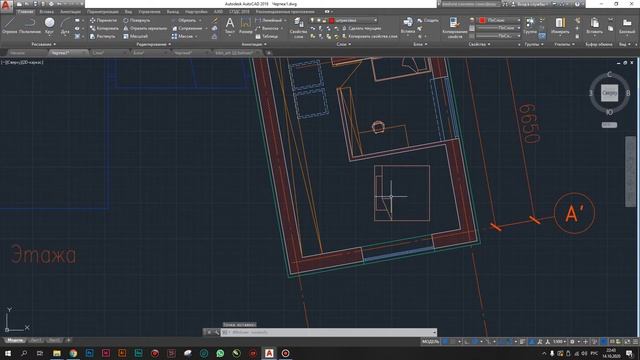Expand the Рисование panel
This screenshot has width=640, height=360.
43,44
